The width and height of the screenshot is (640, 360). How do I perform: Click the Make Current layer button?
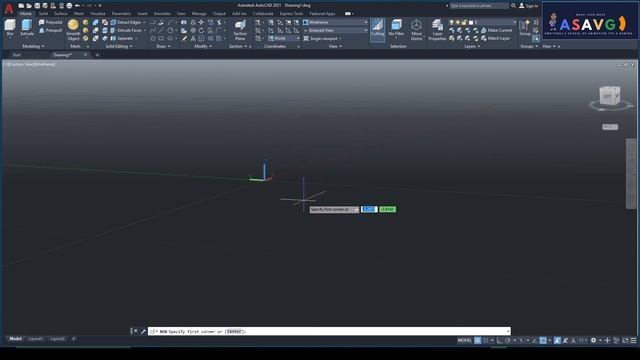click(x=496, y=30)
